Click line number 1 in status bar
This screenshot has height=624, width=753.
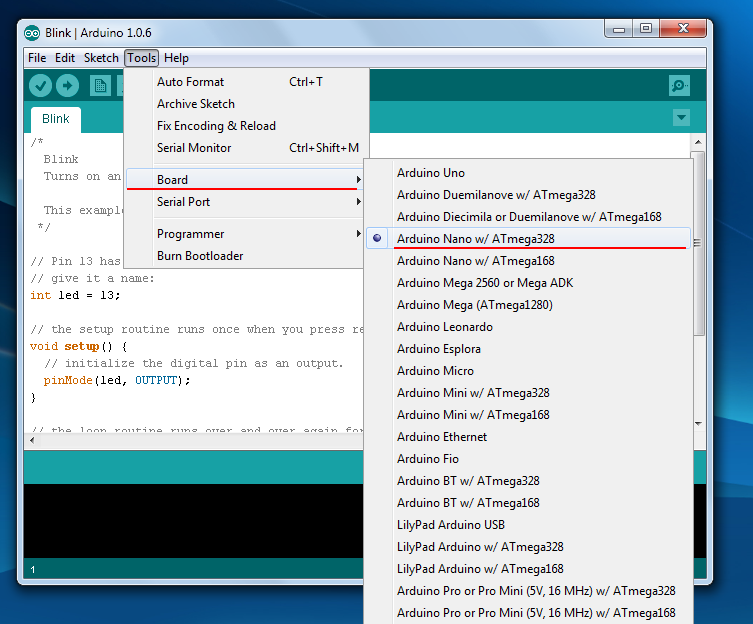pyautogui.click(x=33, y=570)
